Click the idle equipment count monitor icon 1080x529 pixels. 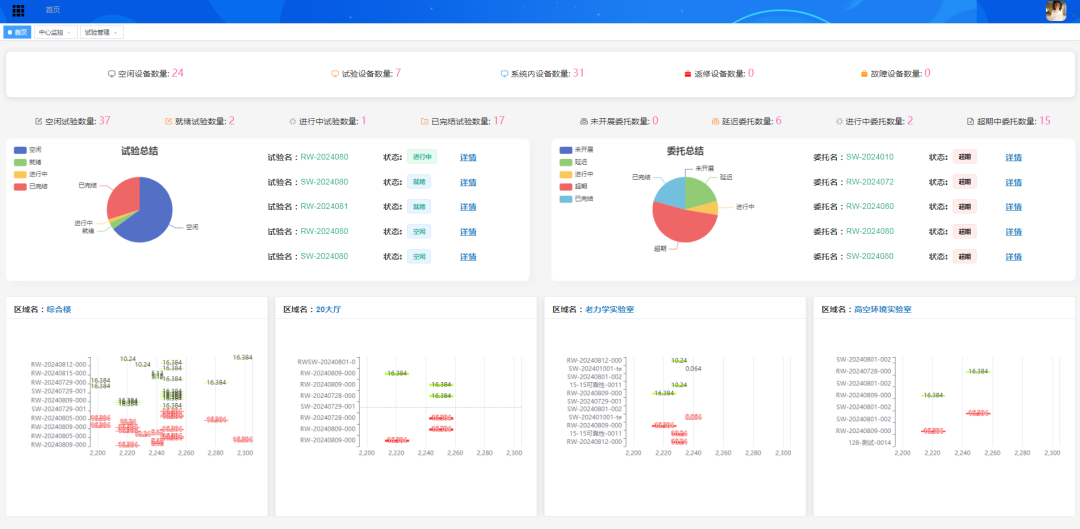click(112, 73)
